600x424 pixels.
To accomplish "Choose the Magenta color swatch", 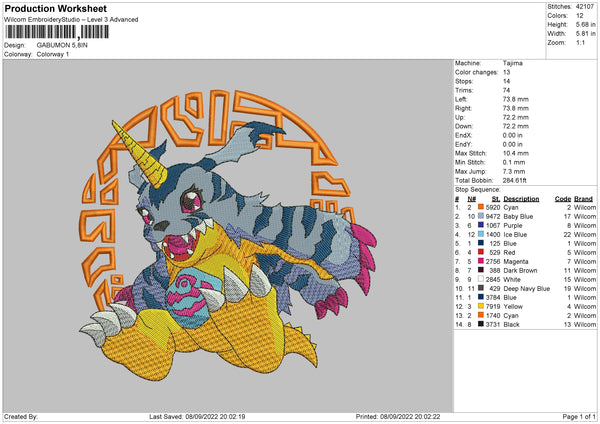I will [x=481, y=261].
